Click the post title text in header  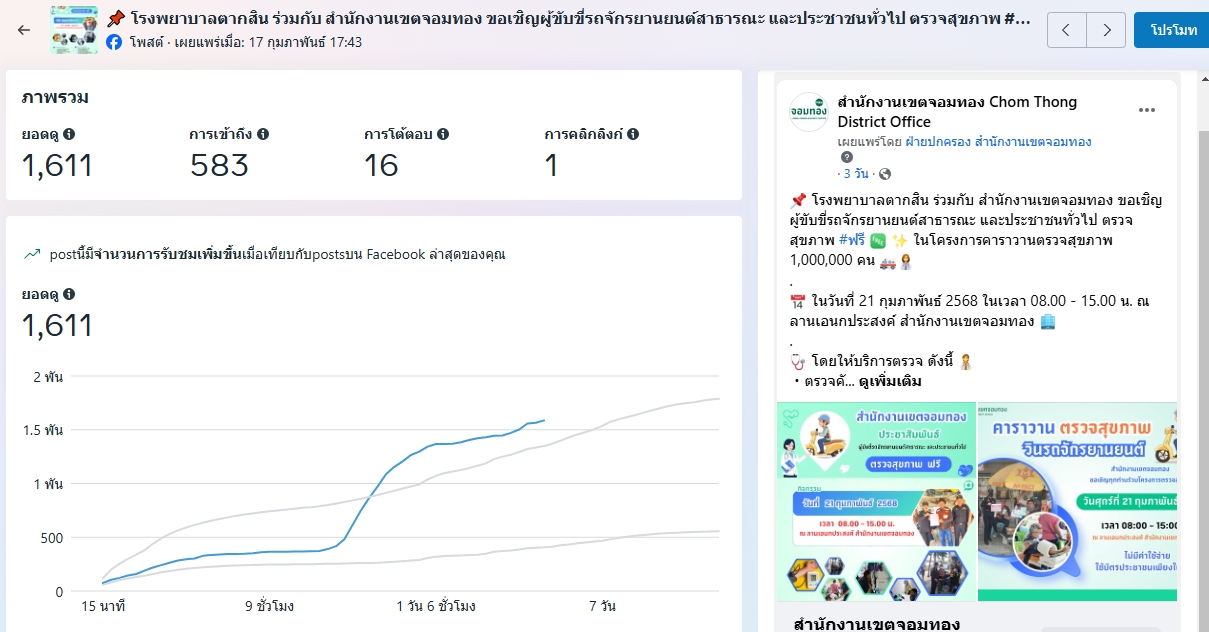[568, 18]
